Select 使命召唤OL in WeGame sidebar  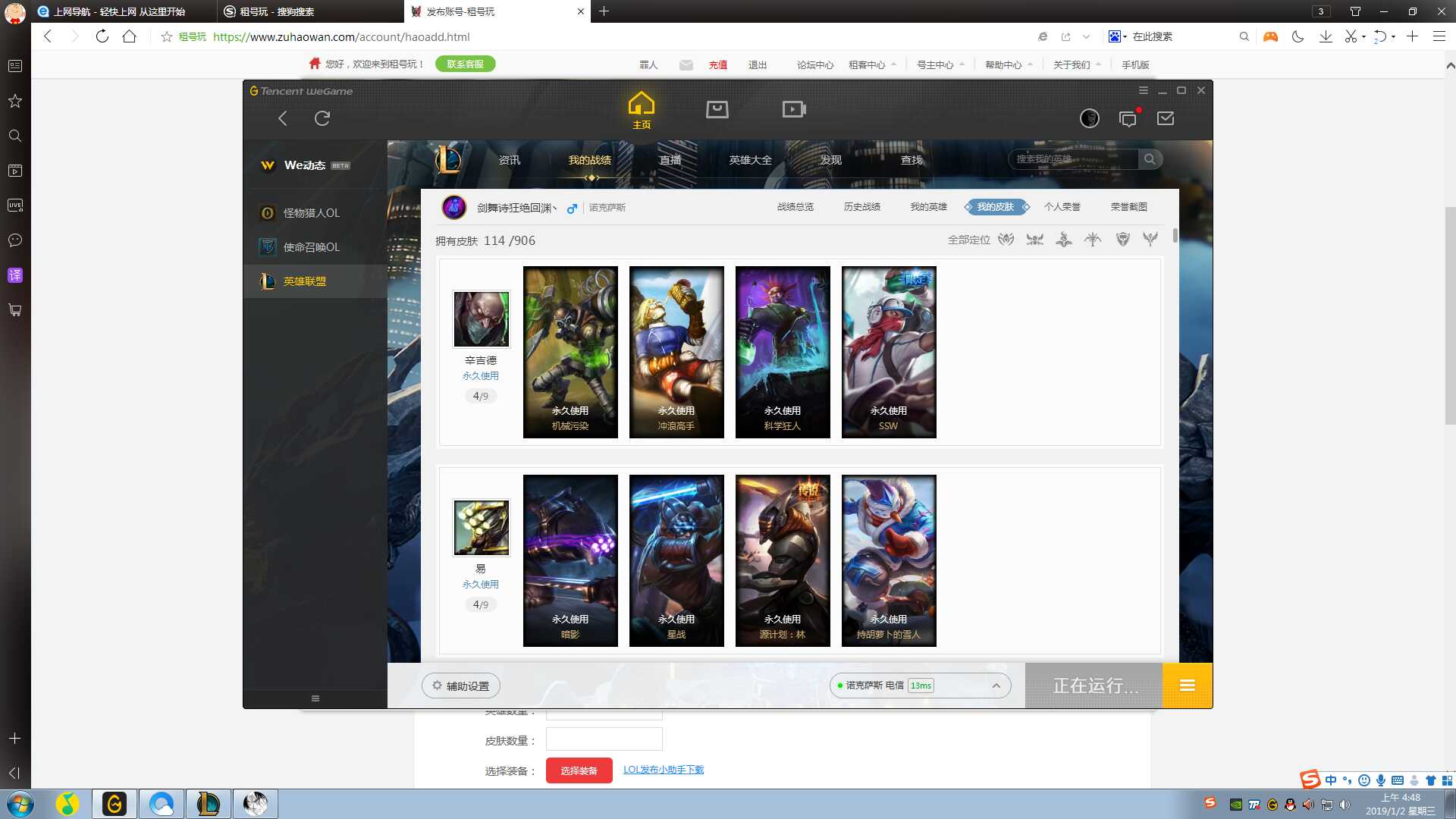(315, 247)
